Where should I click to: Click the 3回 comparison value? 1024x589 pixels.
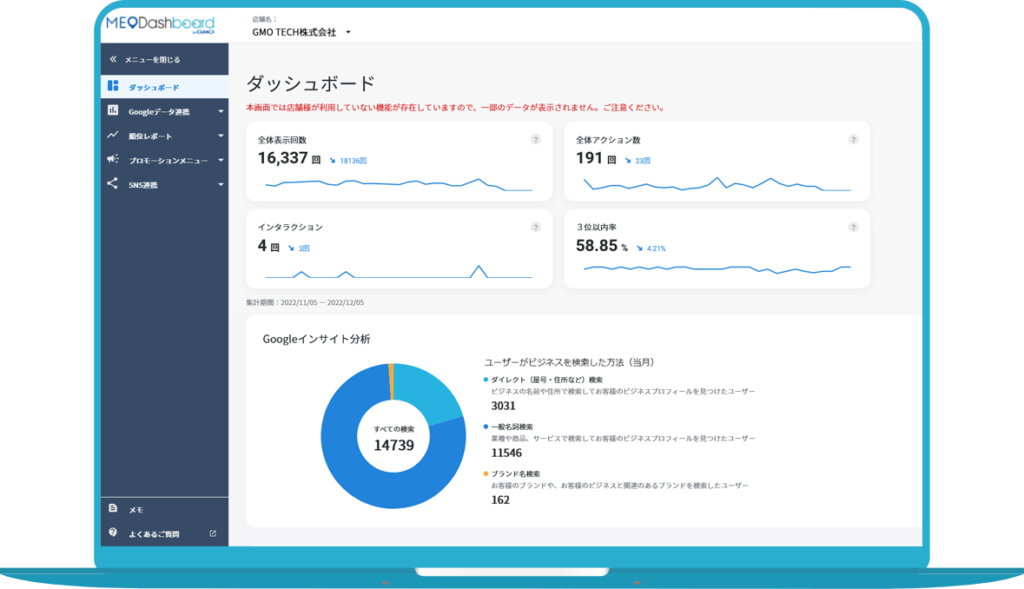click(x=304, y=248)
